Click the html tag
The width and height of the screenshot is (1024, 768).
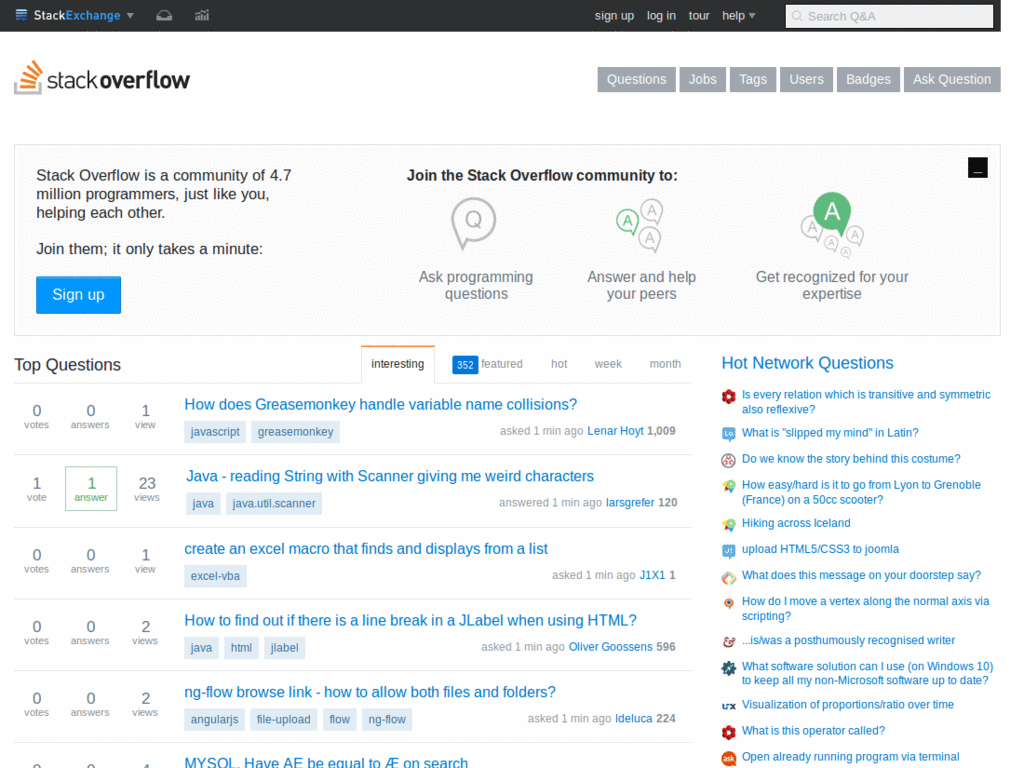241,648
